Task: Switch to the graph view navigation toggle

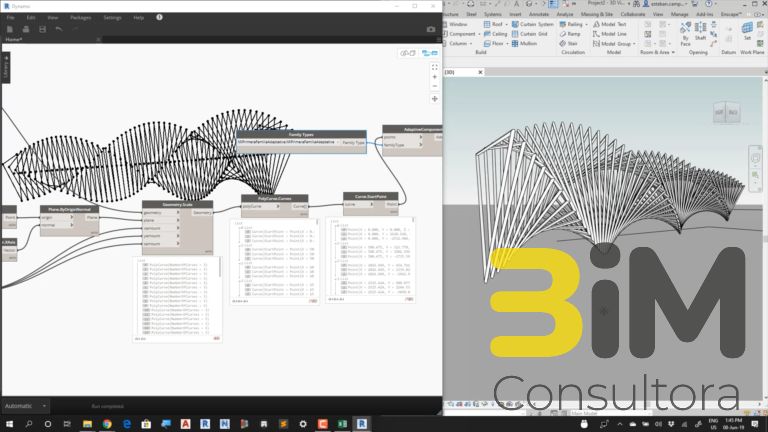Action: pos(430,53)
